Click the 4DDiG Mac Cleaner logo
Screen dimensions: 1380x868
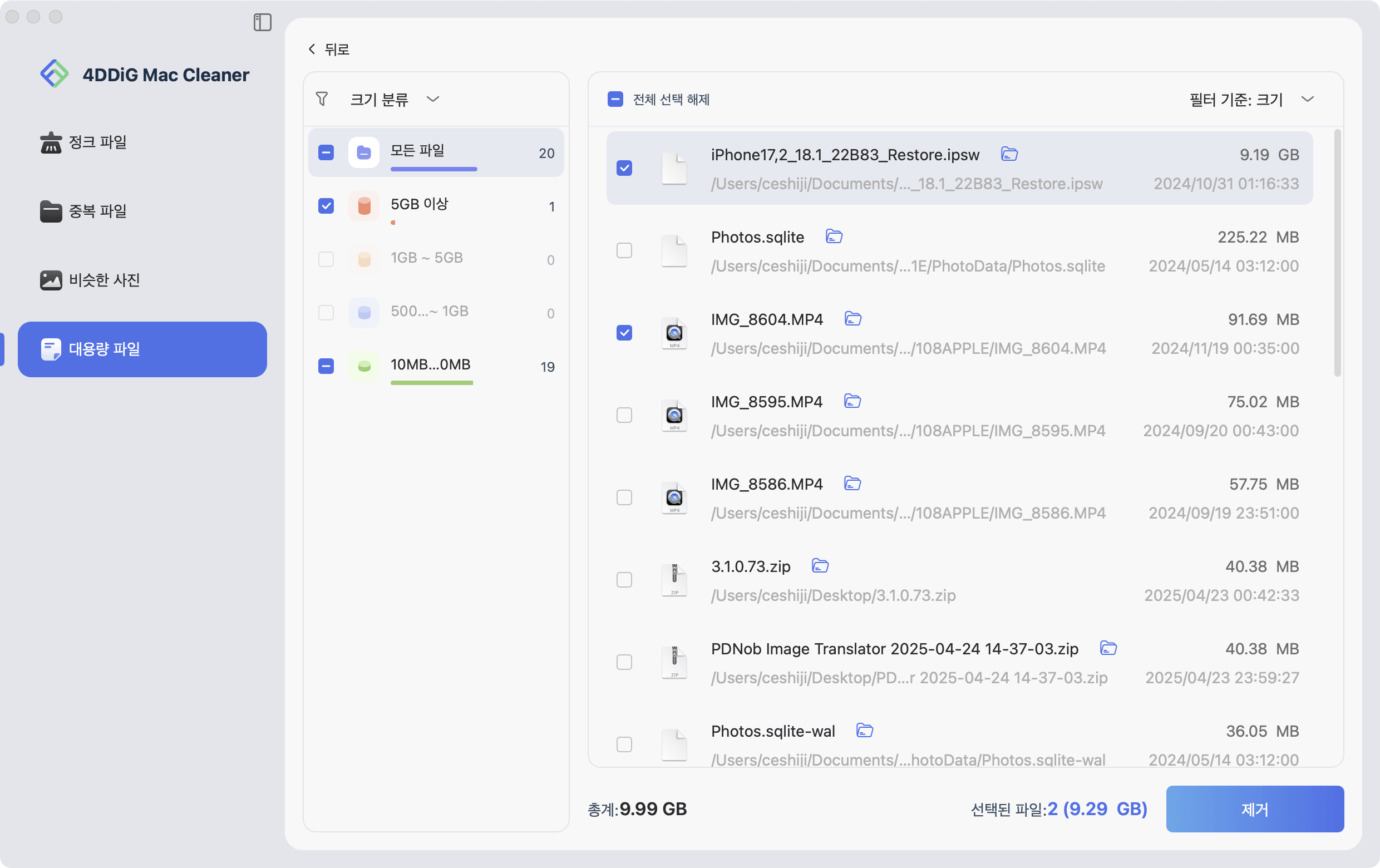pos(55,73)
